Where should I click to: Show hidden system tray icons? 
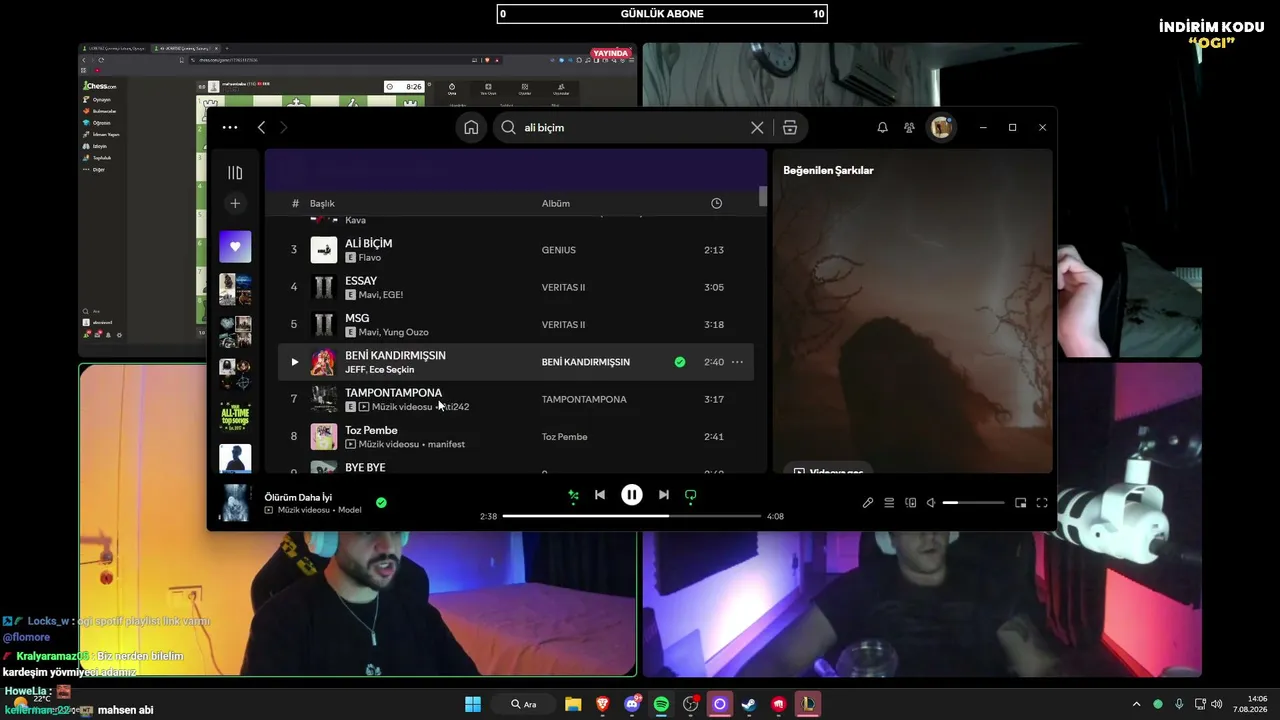point(1136,704)
